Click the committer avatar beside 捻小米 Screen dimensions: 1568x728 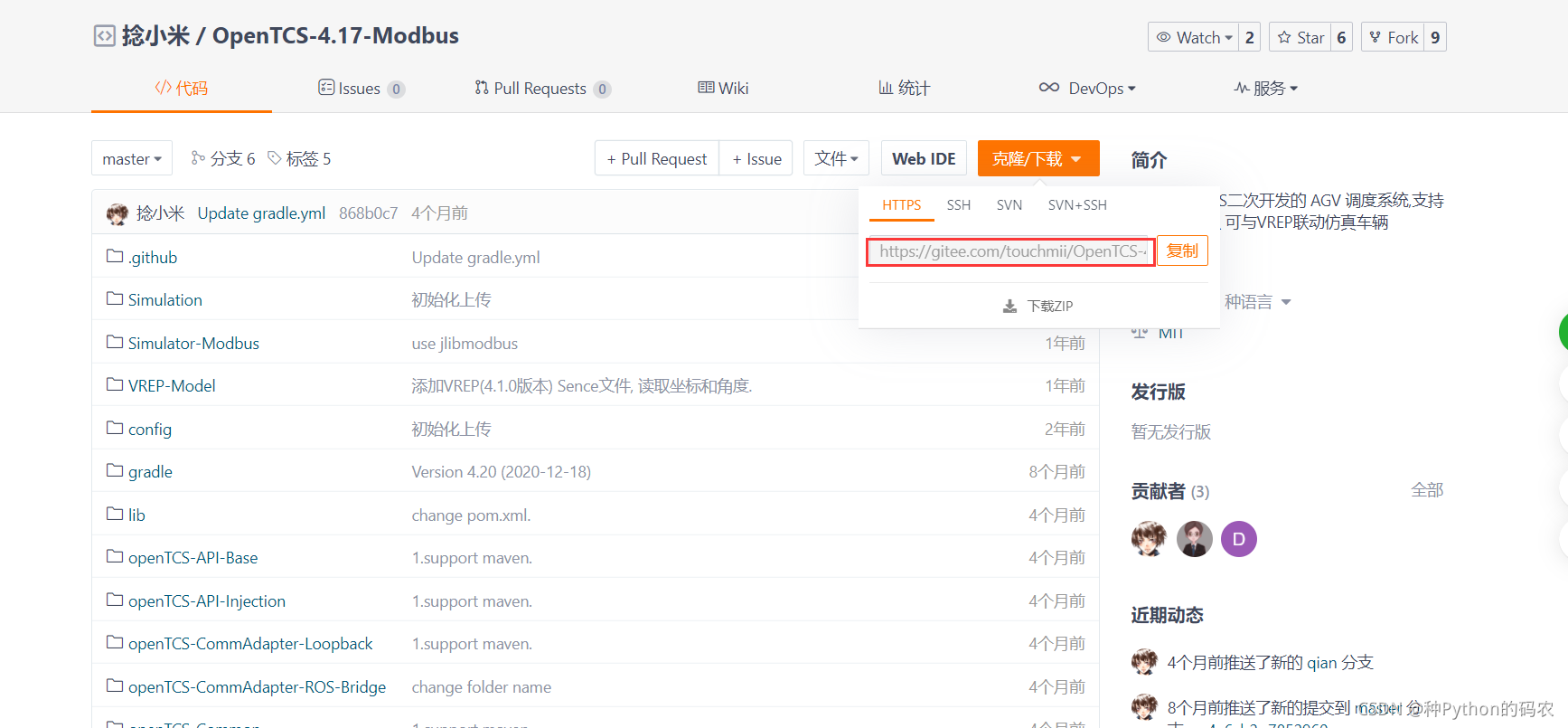pyautogui.click(x=117, y=213)
